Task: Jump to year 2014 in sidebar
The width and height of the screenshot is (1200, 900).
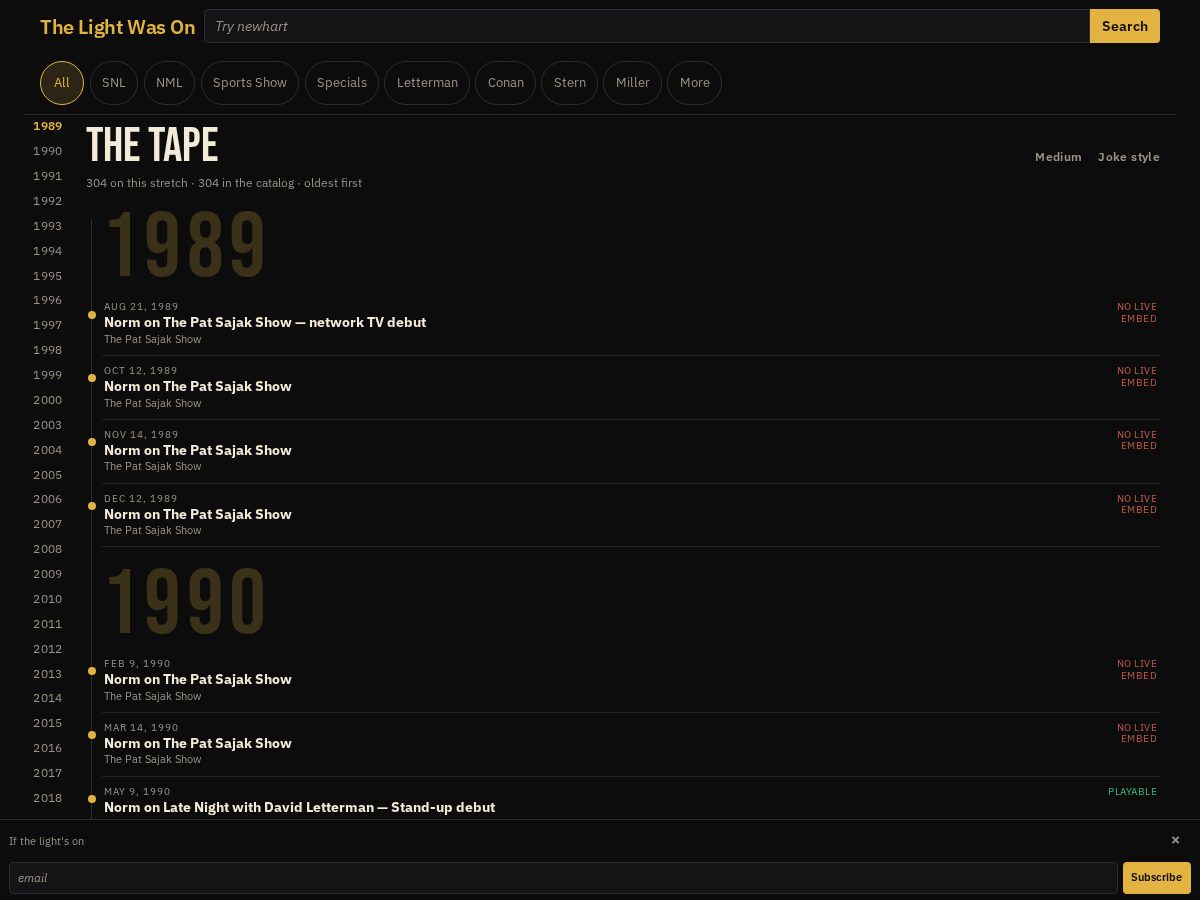Action: point(47,698)
